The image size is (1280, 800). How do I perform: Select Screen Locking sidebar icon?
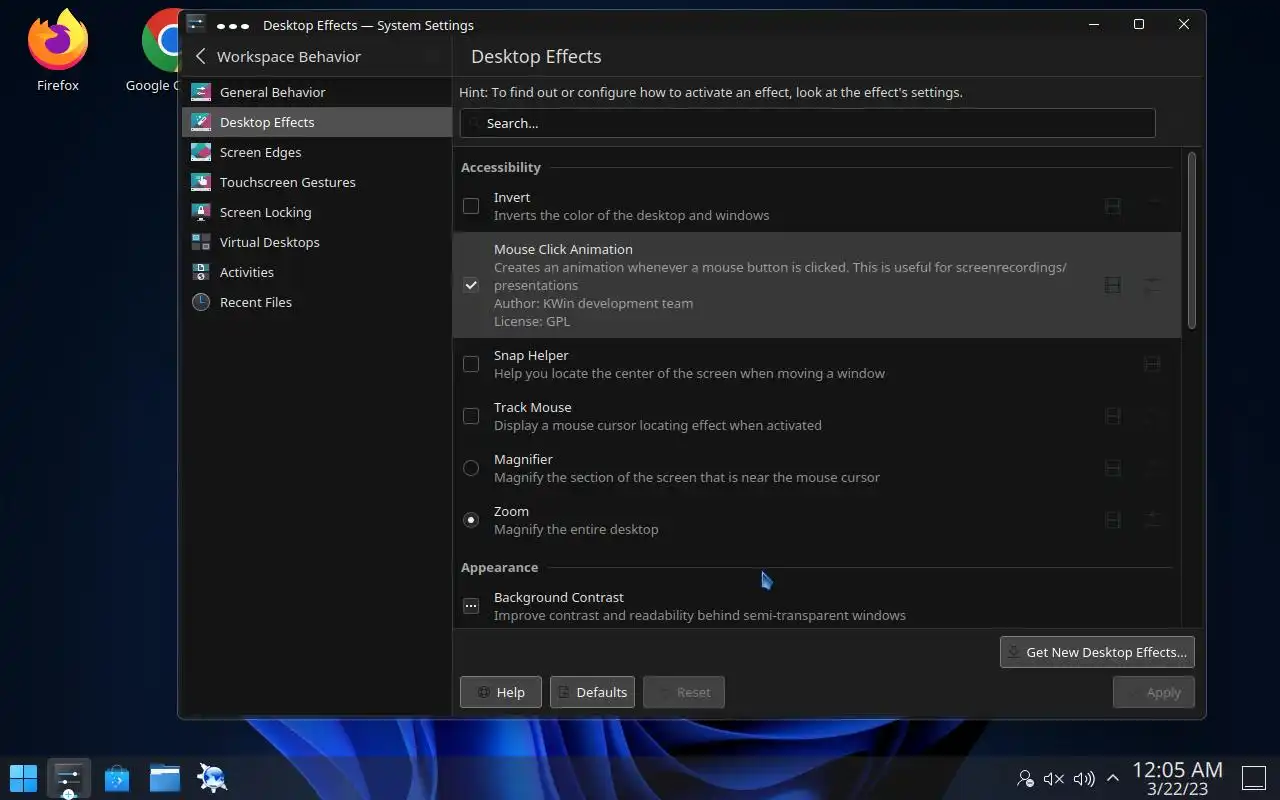[201, 212]
